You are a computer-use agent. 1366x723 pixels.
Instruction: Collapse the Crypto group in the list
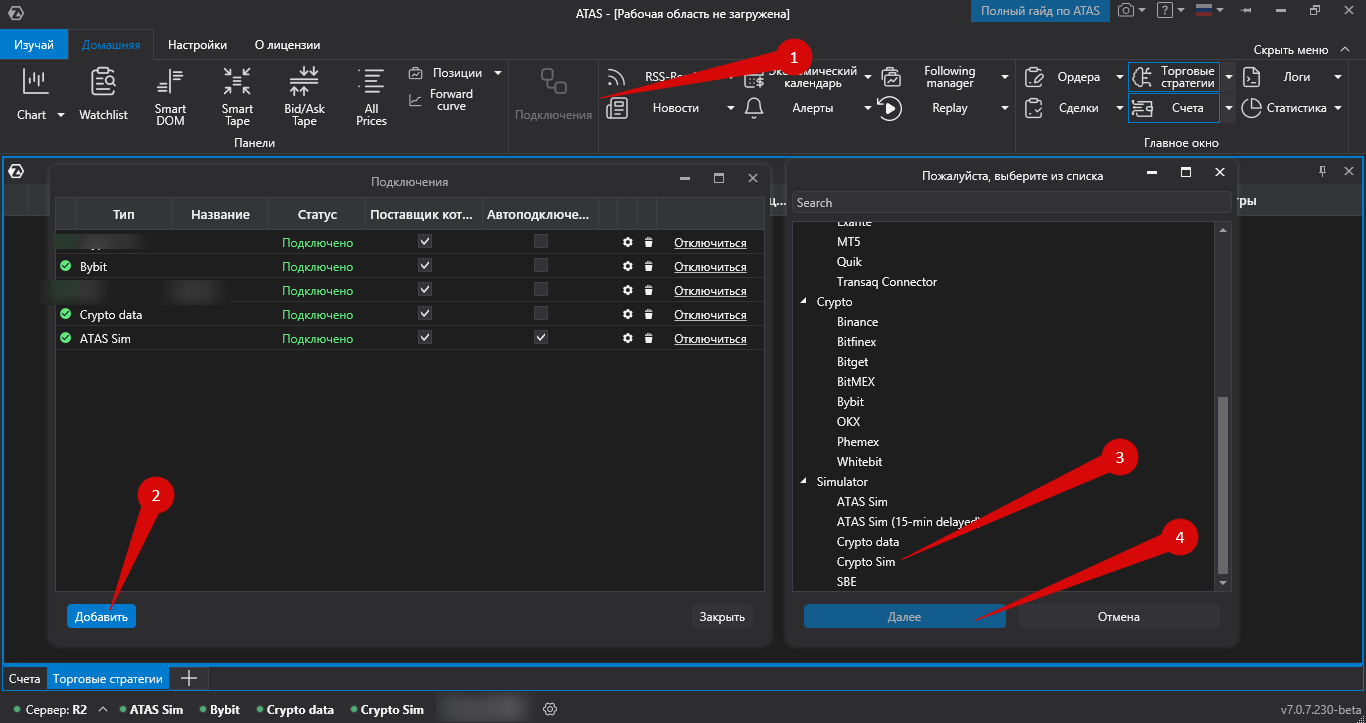click(803, 302)
